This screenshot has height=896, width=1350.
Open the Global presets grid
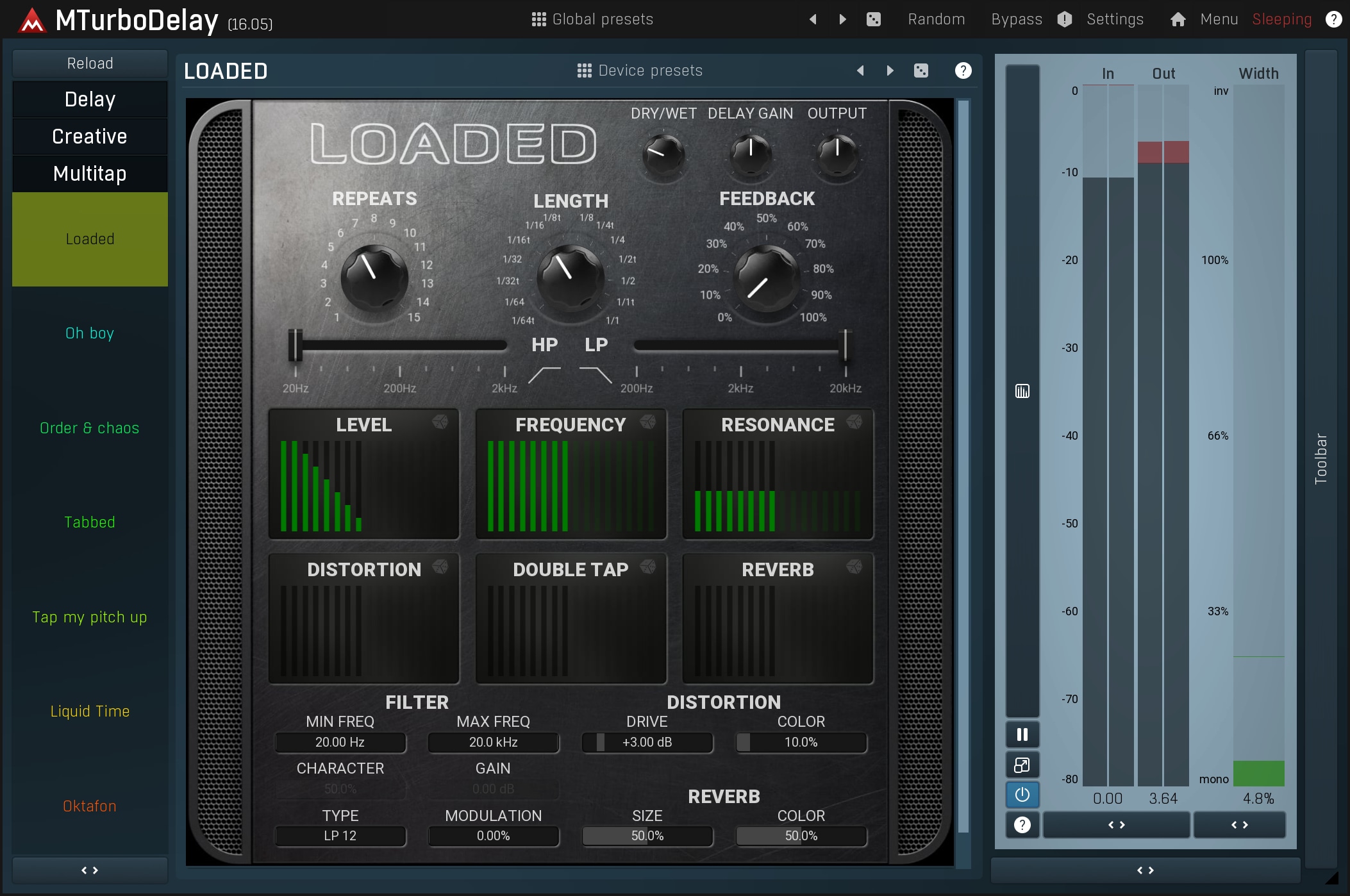pos(592,19)
